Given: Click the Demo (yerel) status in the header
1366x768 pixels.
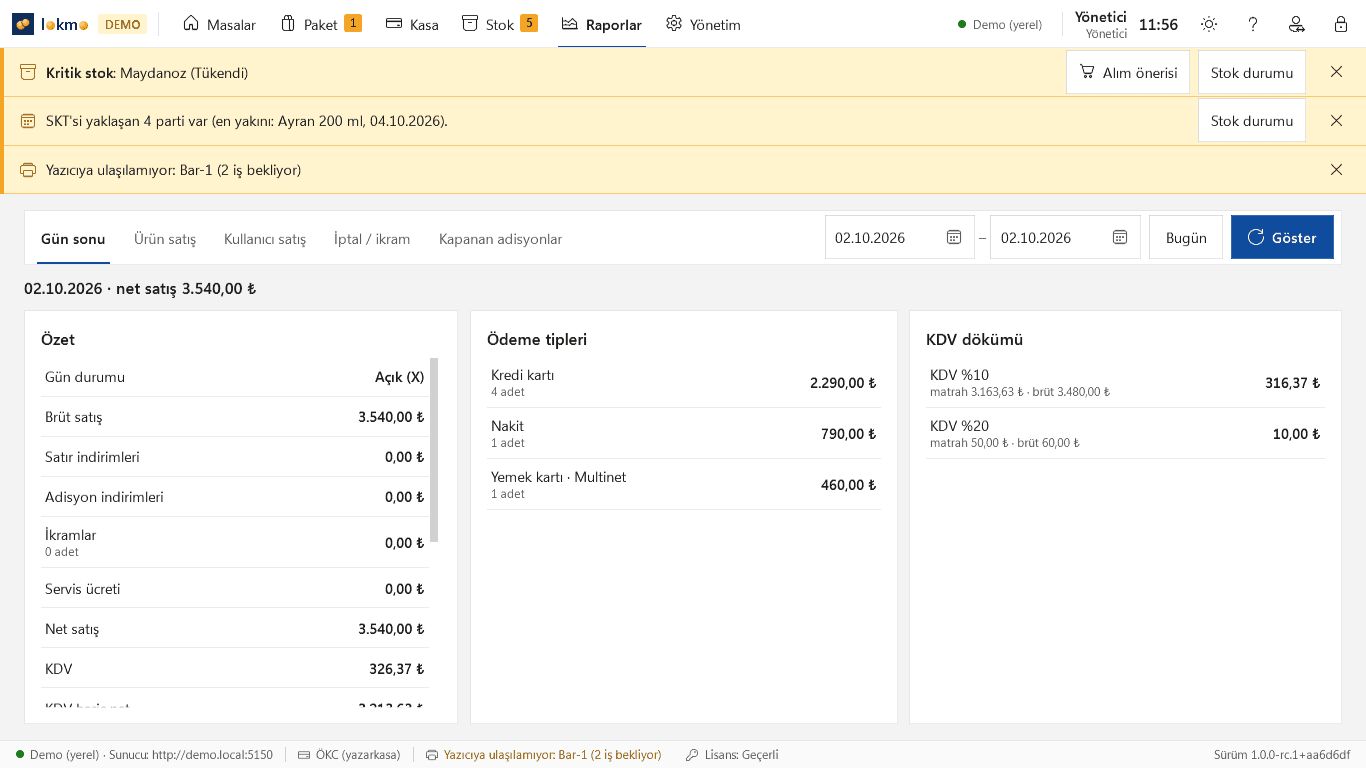Looking at the screenshot, I should click(1000, 24).
